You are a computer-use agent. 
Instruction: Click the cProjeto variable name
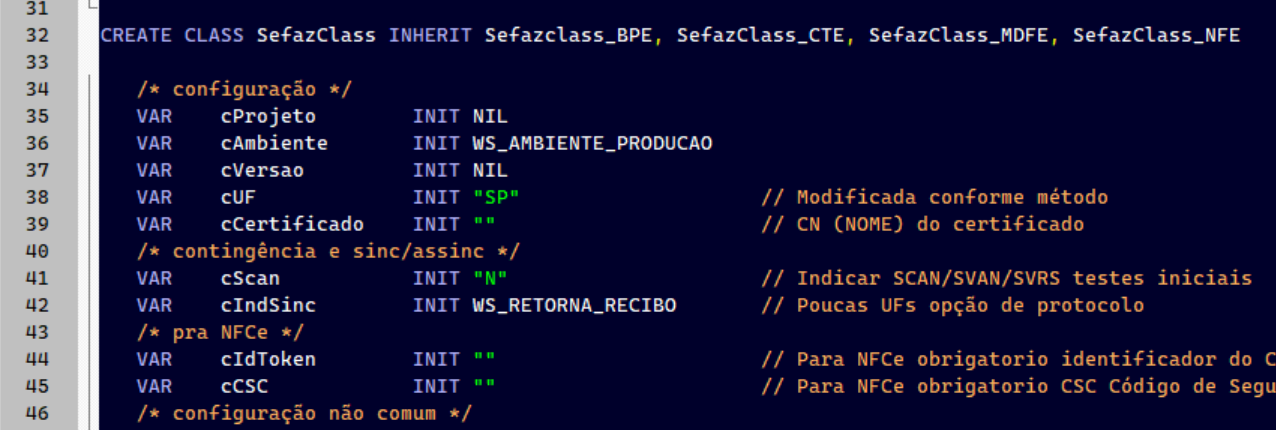pyautogui.click(x=268, y=116)
